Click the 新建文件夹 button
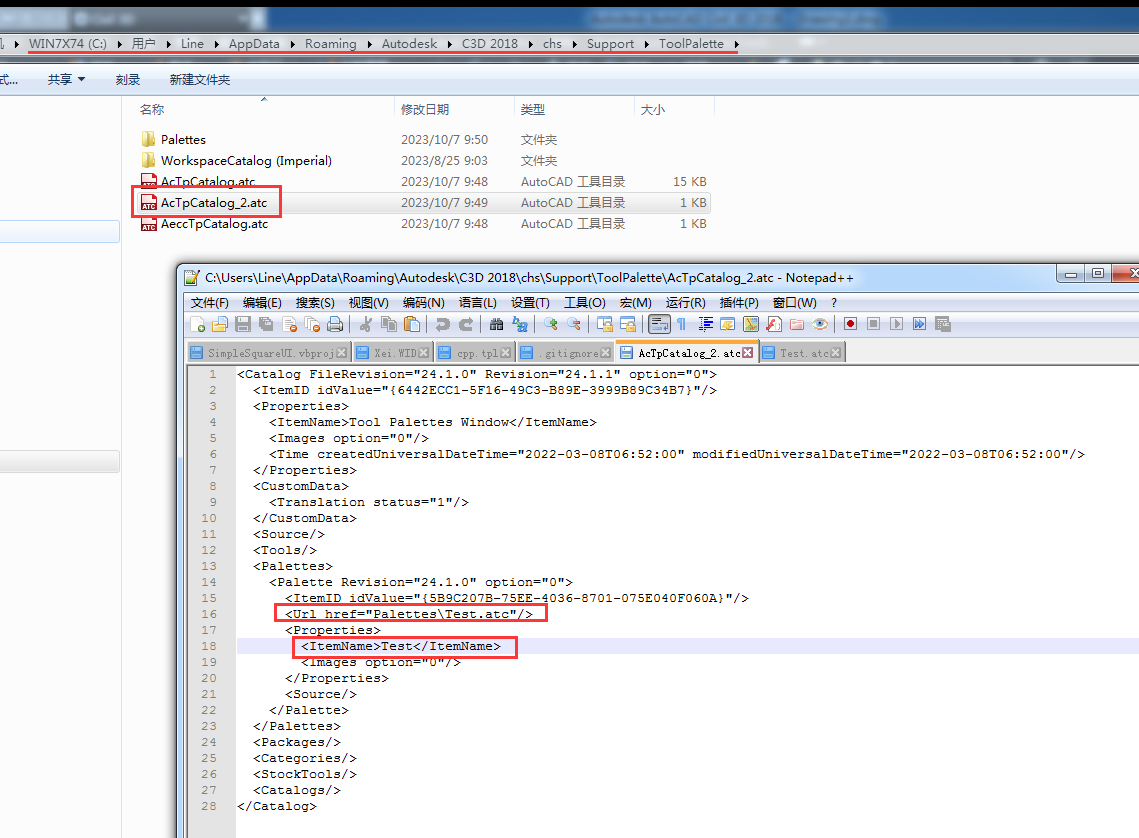This screenshot has width=1139, height=838. [x=199, y=79]
